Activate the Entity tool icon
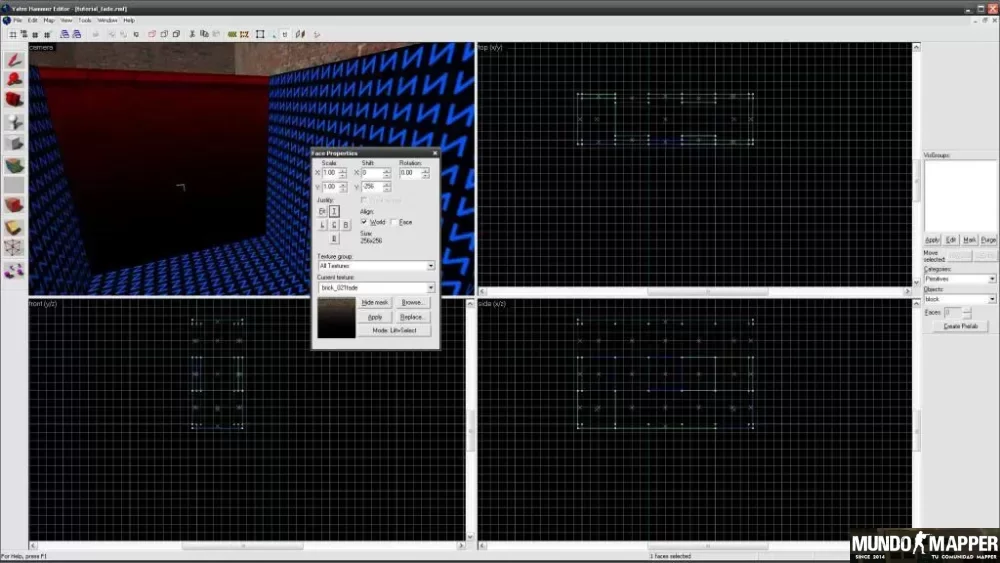The height and width of the screenshot is (563, 1000). click(14, 122)
